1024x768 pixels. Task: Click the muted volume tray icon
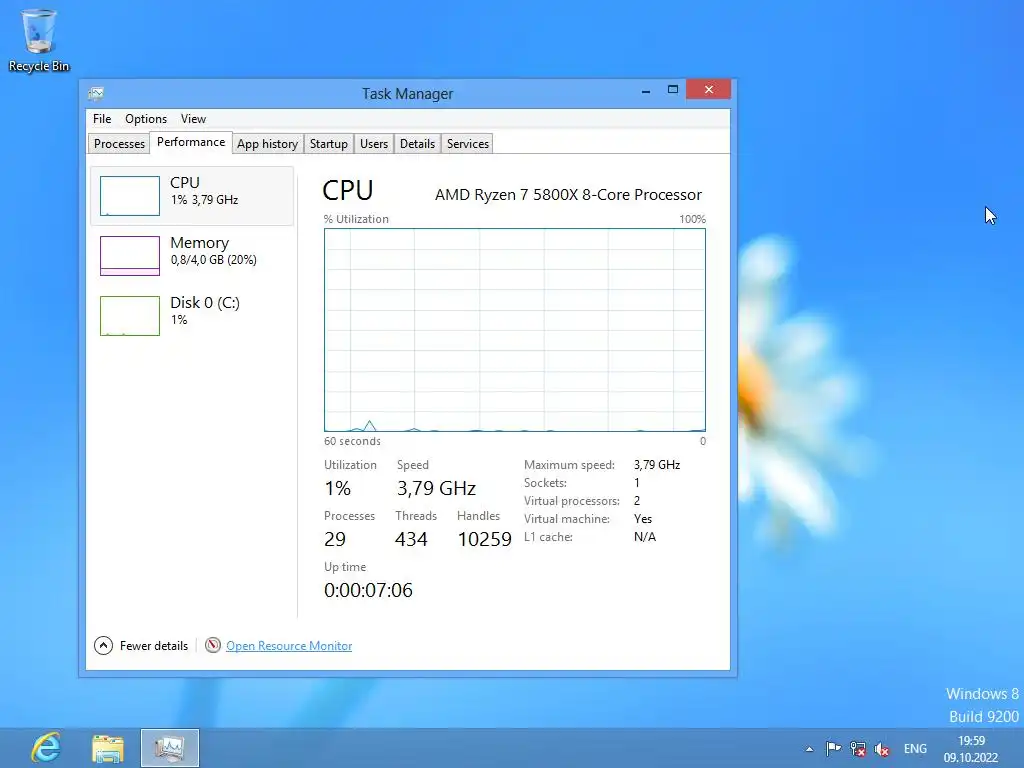[x=882, y=749]
